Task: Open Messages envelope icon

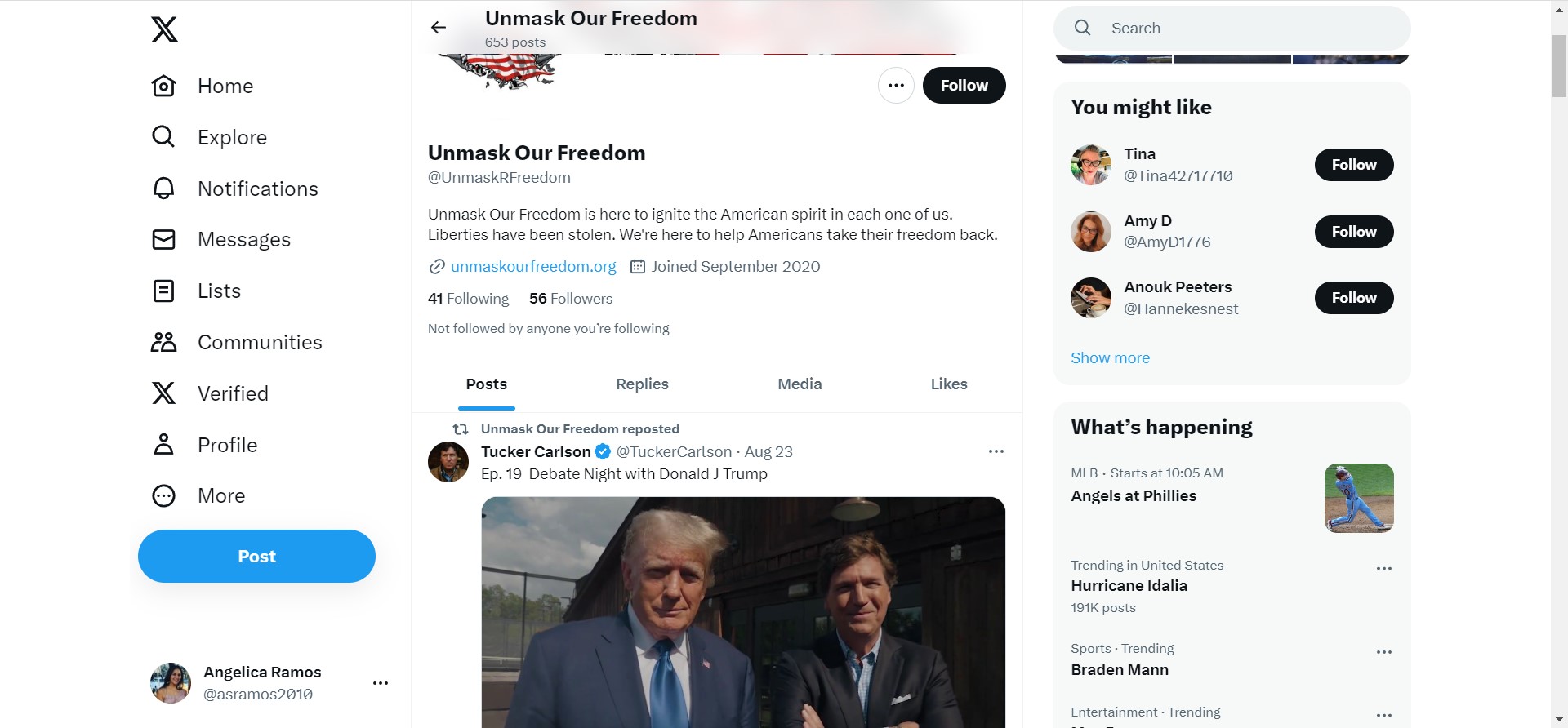Action: pyautogui.click(x=163, y=239)
